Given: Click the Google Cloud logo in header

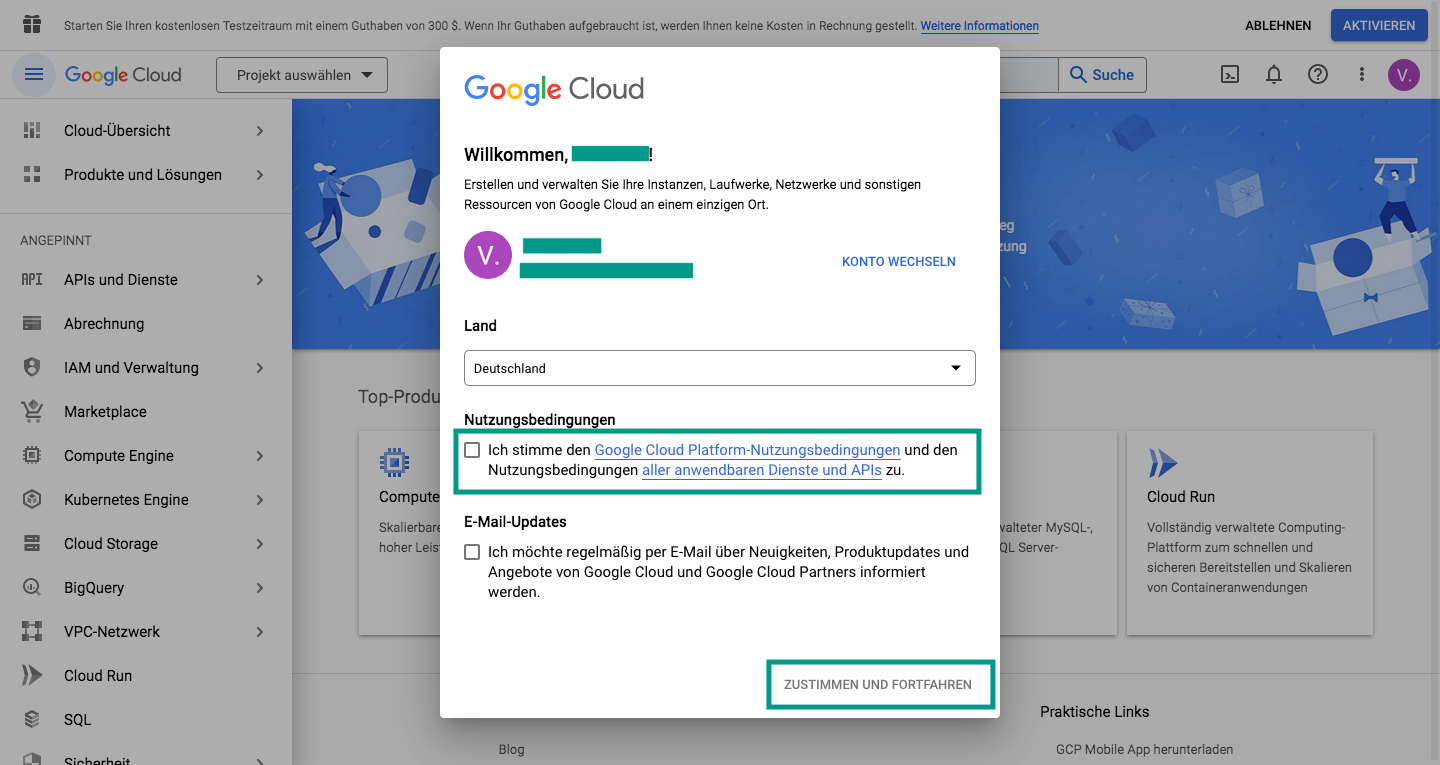Looking at the screenshot, I should click(x=123, y=75).
